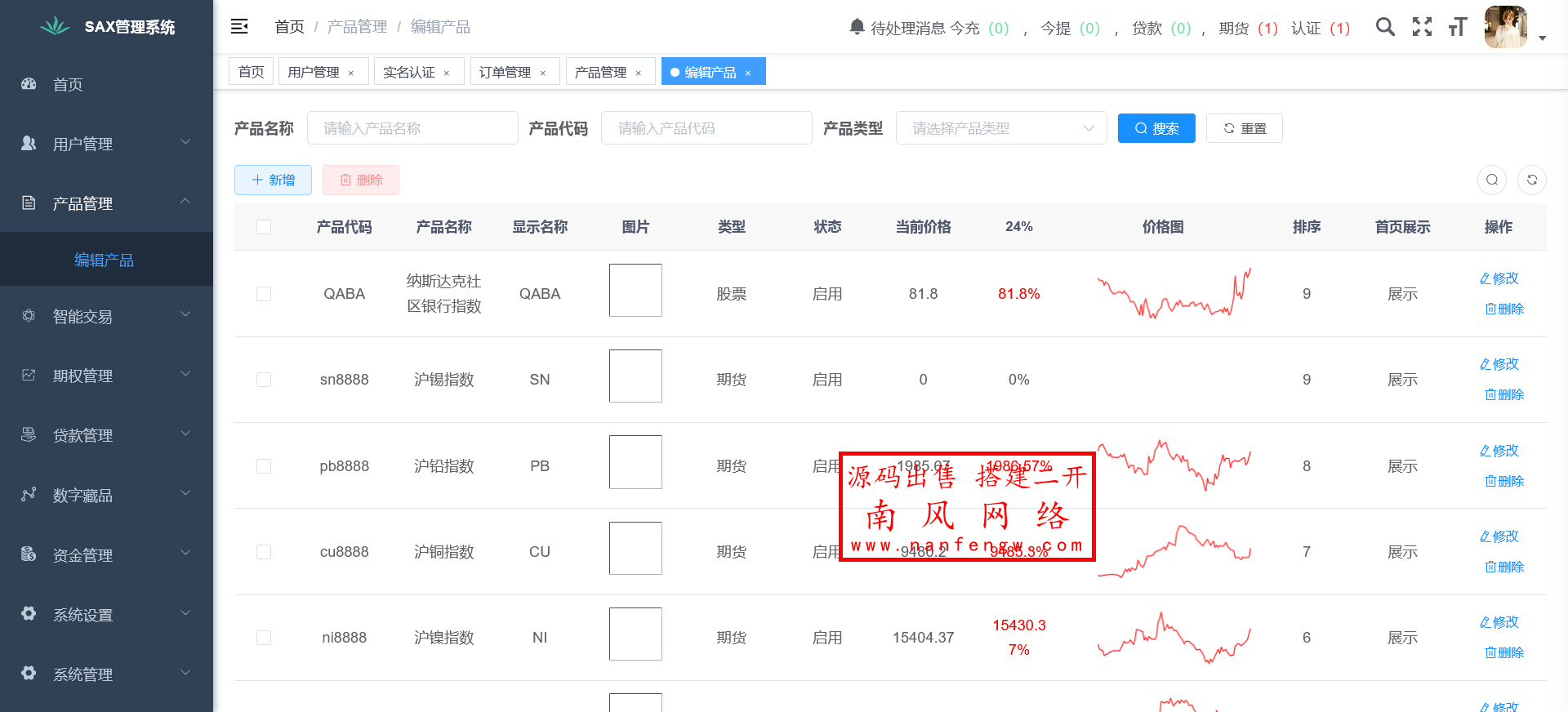
Task: Click the 新增 button
Action: [273, 180]
